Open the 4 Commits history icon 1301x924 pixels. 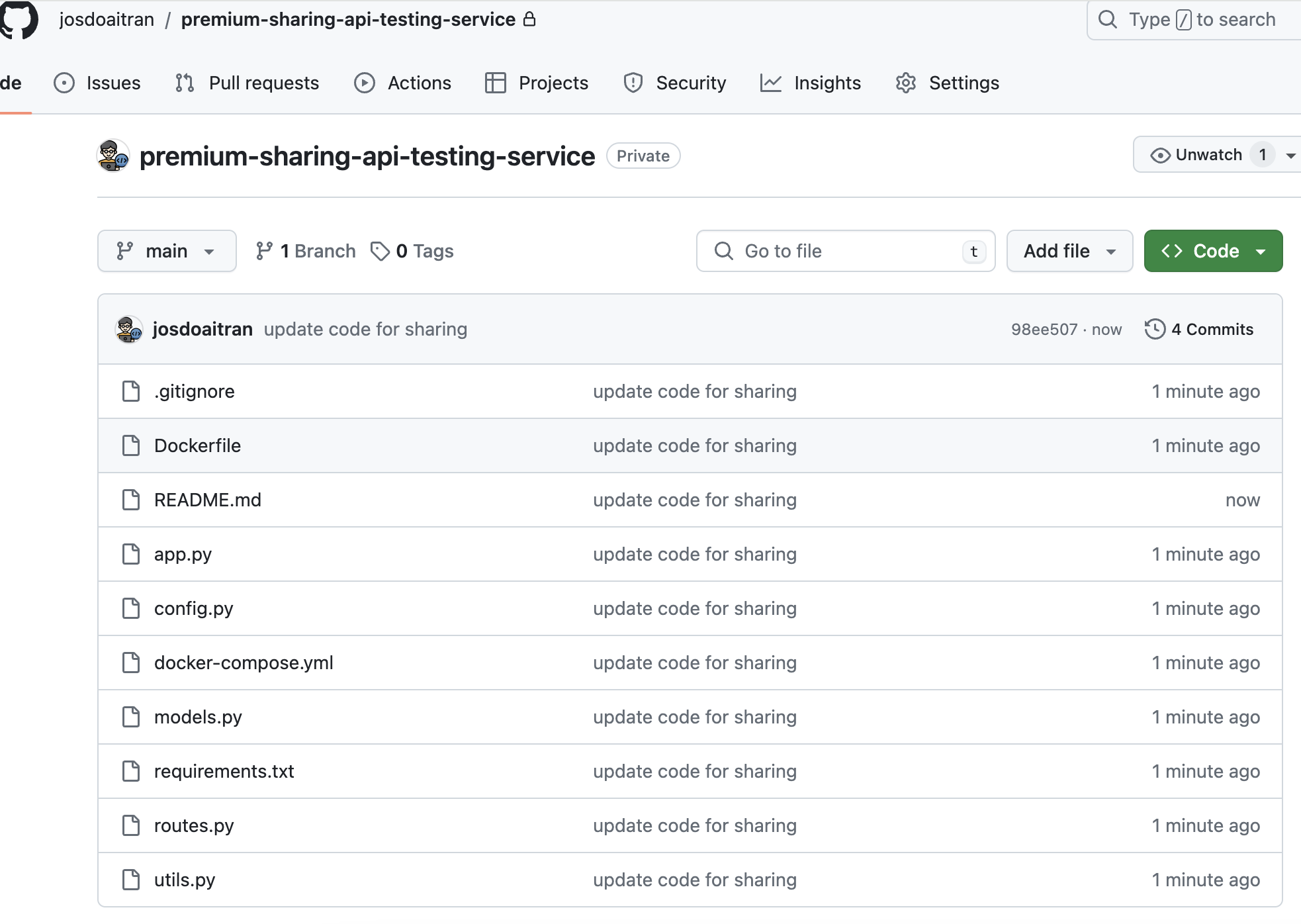(x=1155, y=329)
